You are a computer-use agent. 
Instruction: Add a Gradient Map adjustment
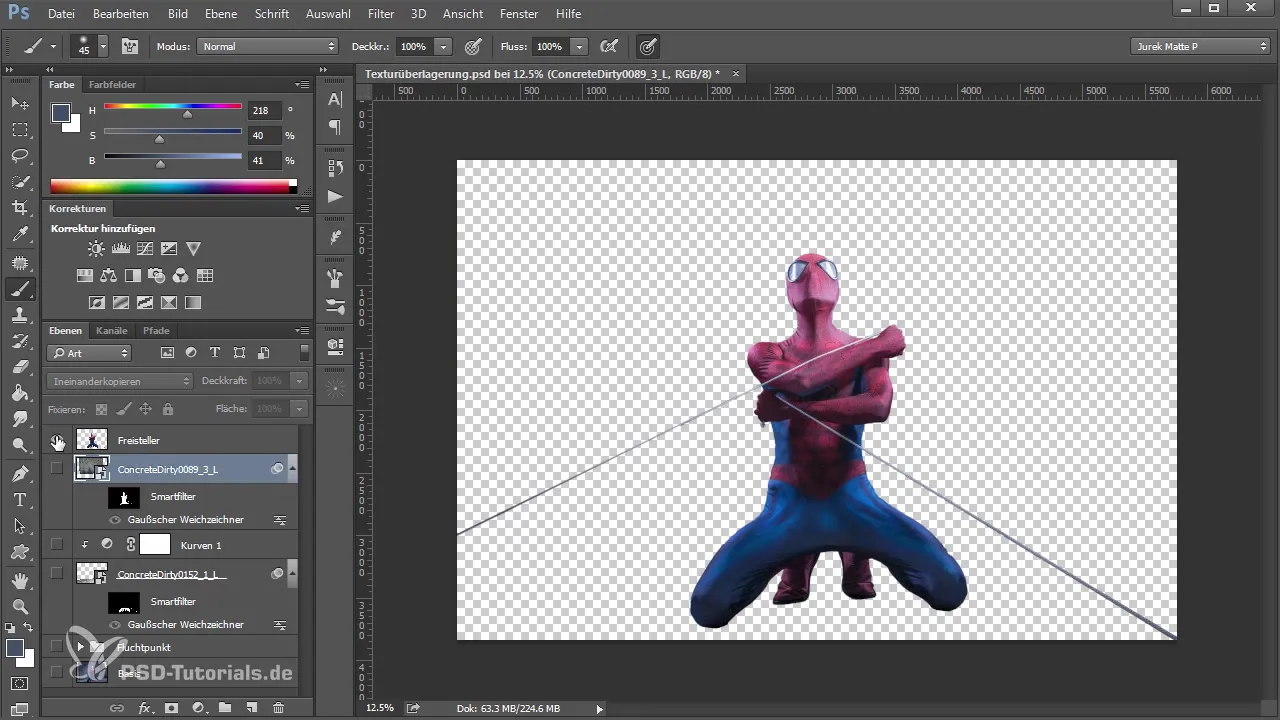point(193,302)
